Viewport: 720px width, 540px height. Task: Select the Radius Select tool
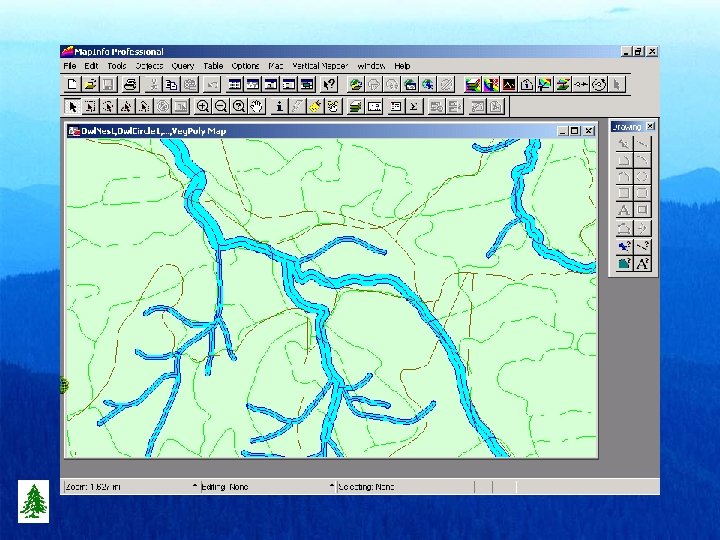108,107
